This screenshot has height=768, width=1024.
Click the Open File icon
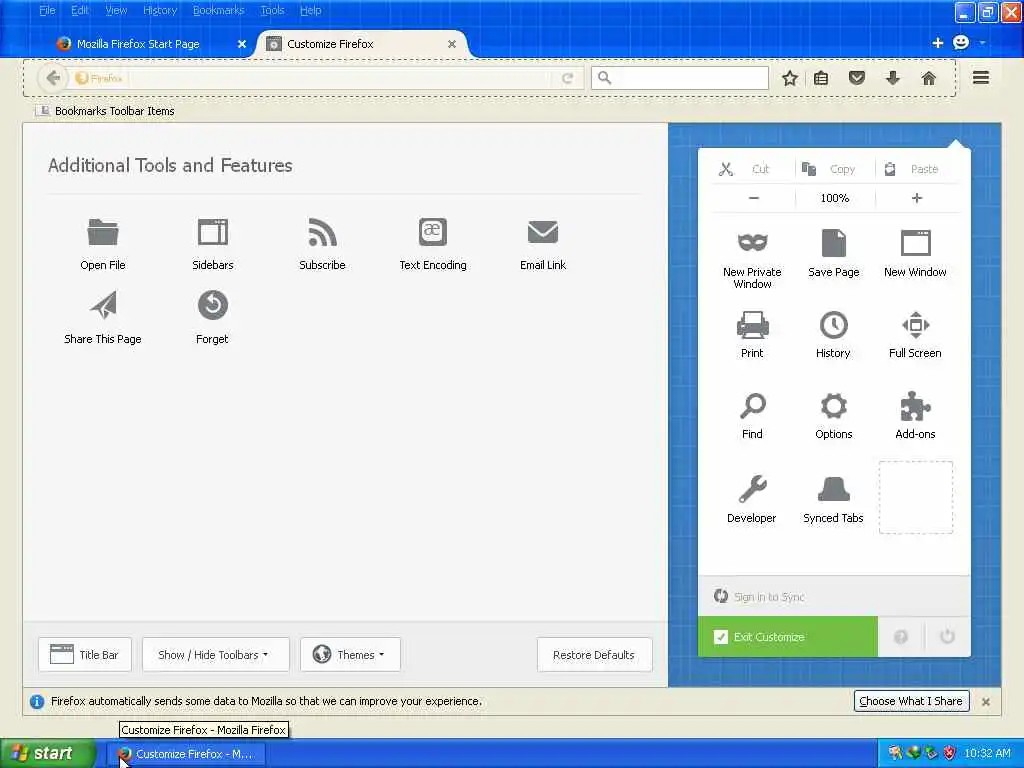(x=103, y=232)
